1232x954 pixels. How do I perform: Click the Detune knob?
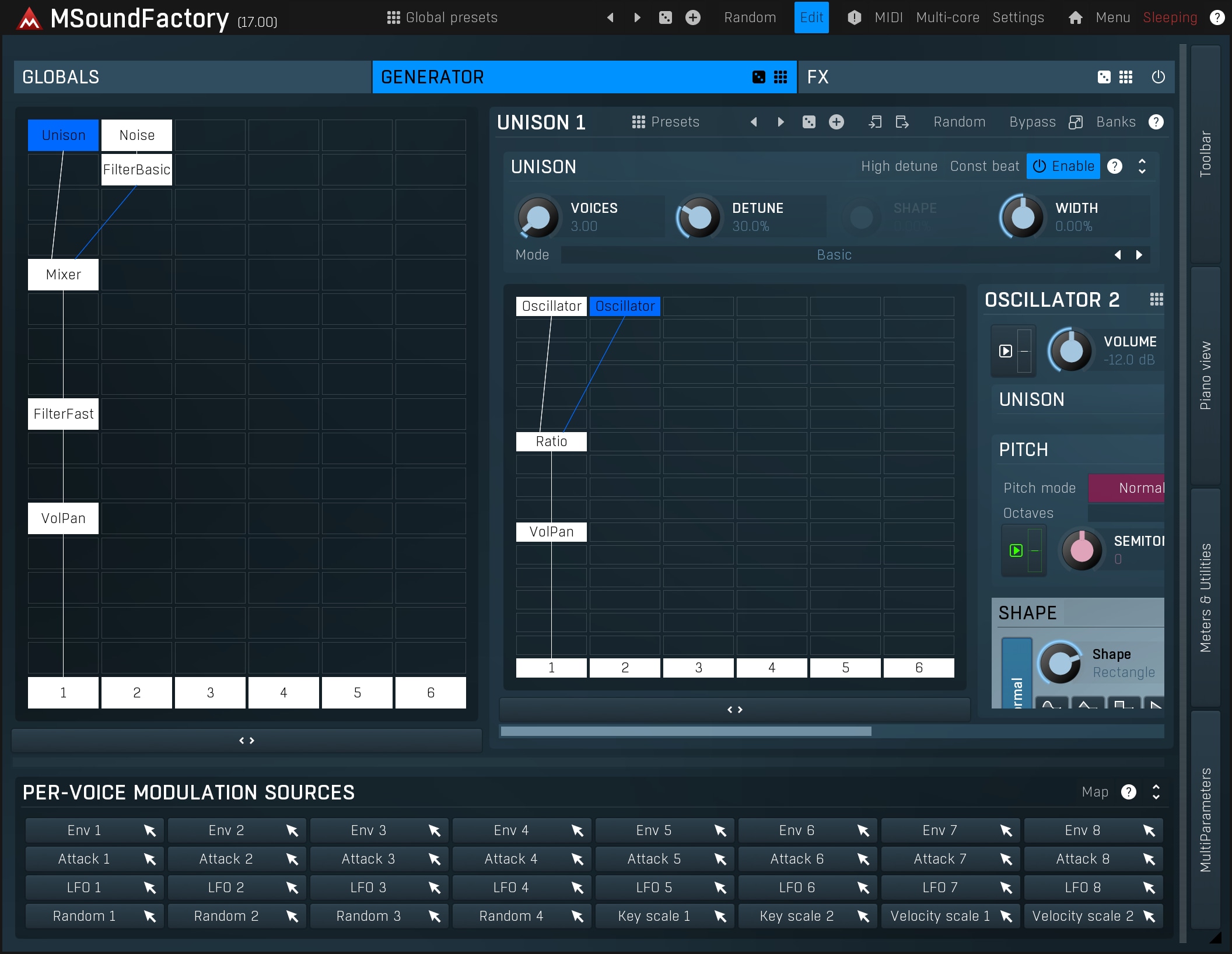click(x=699, y=218)
